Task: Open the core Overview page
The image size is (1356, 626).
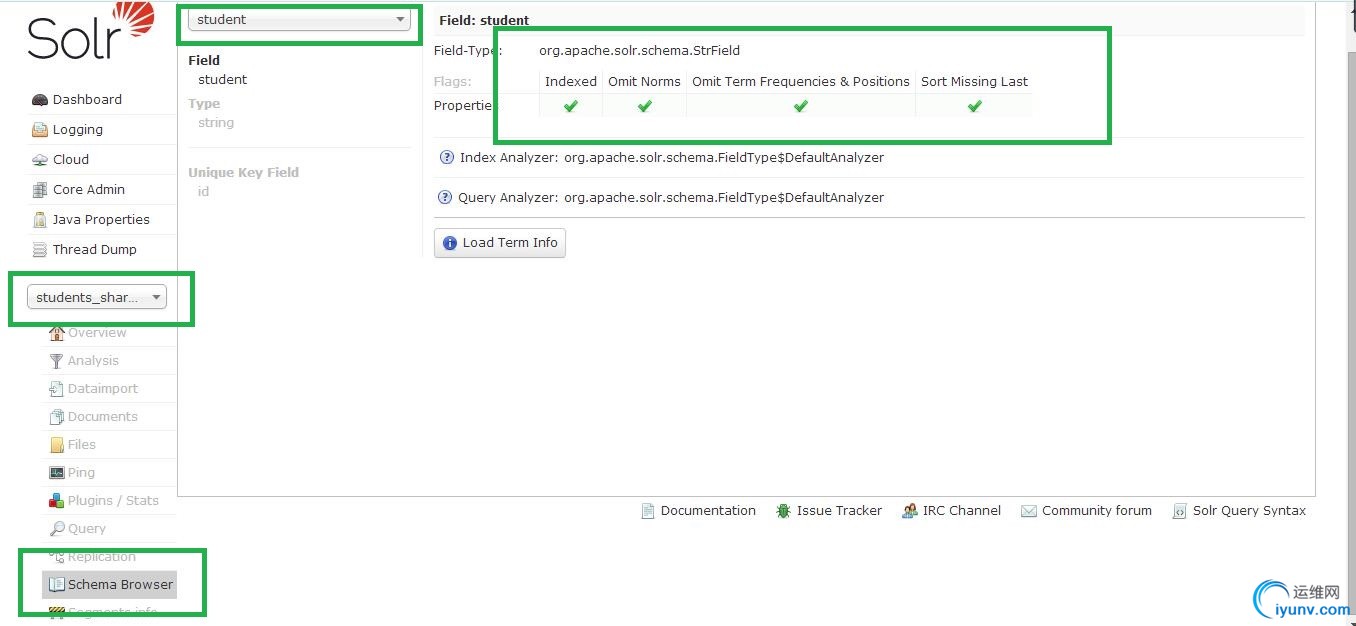Action: 97,333
